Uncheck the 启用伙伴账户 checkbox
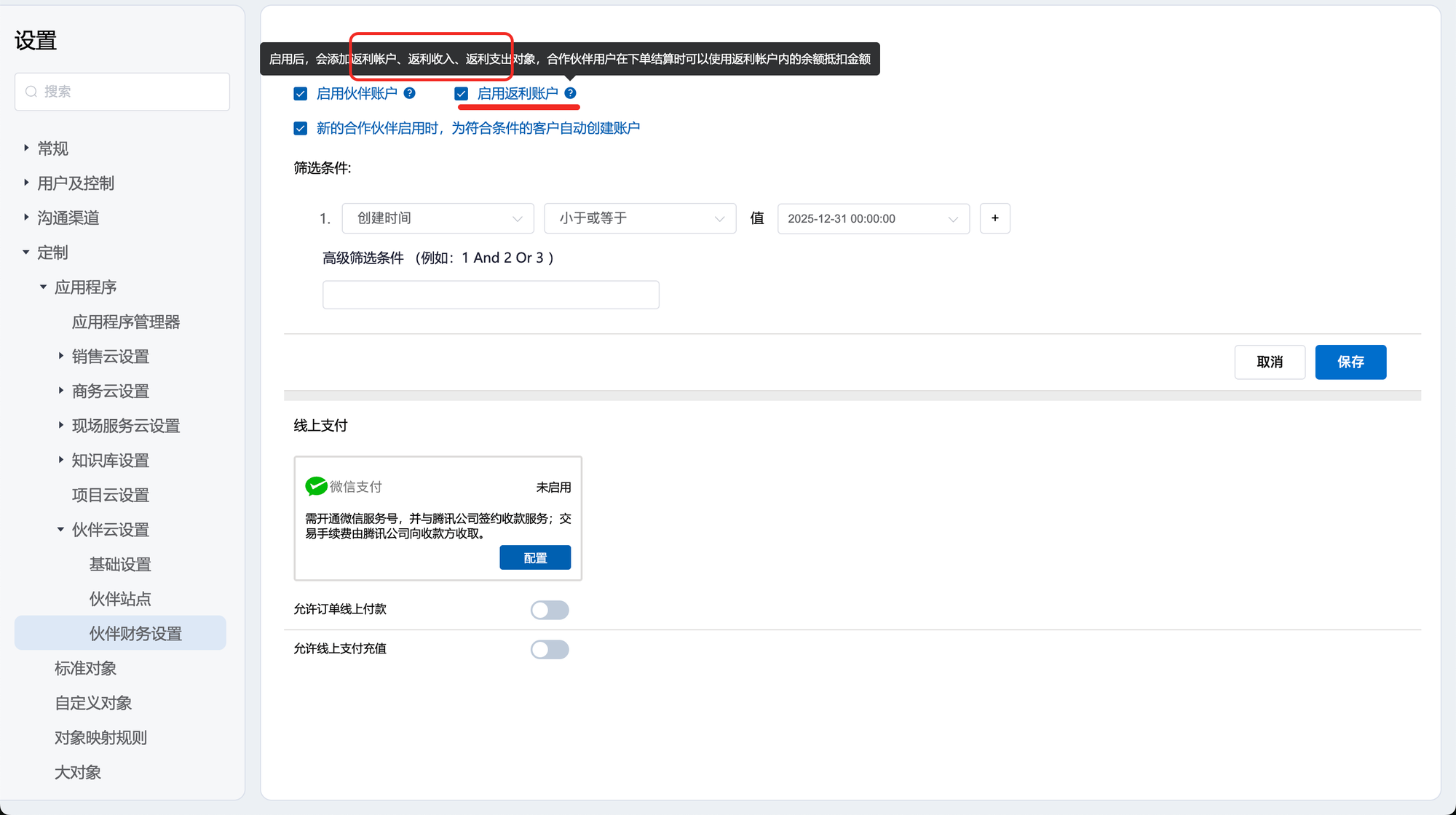Viewport: 1456px width, 815px height. tap(301, 94)
